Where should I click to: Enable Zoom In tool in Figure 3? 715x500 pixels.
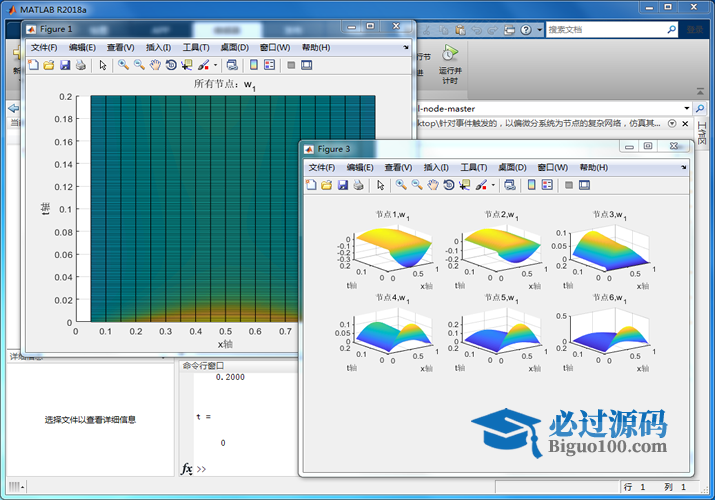(x=401, y=185)
